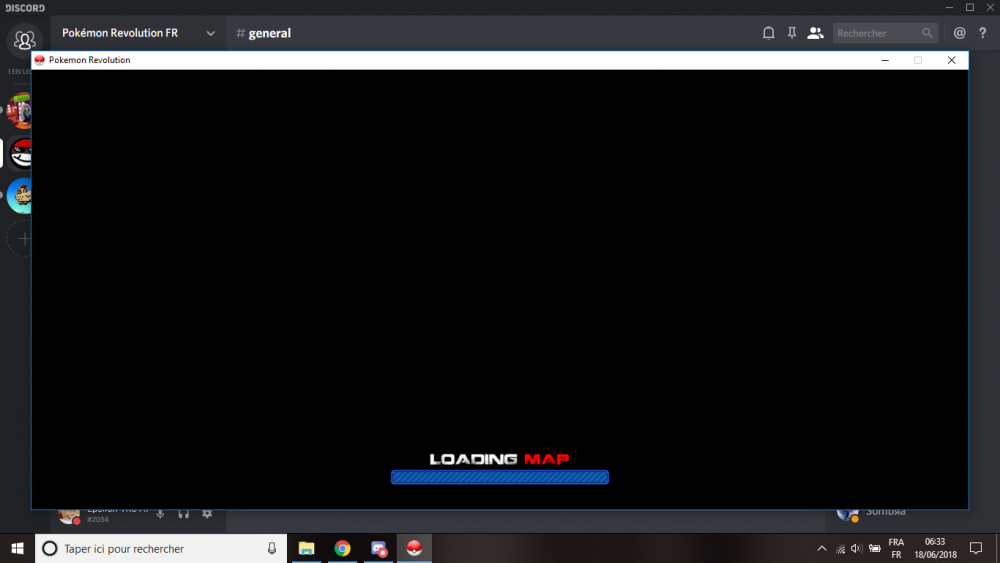This screenshot has width=1000, height=563.
Task: Open notification settings bell icon
Action: (768, 33)
